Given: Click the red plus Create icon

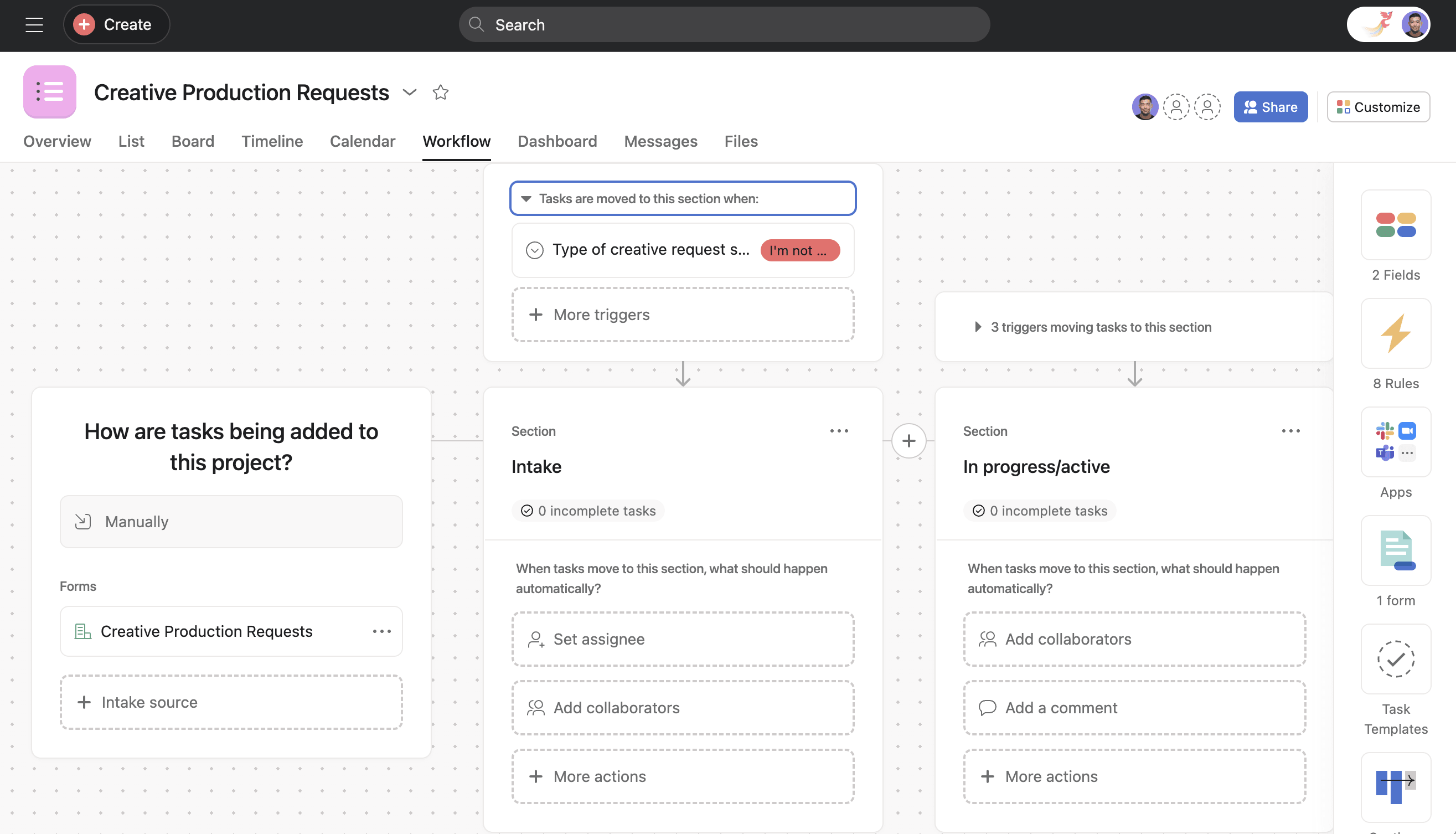Looking at the screenshot, I should click(84, 24).
